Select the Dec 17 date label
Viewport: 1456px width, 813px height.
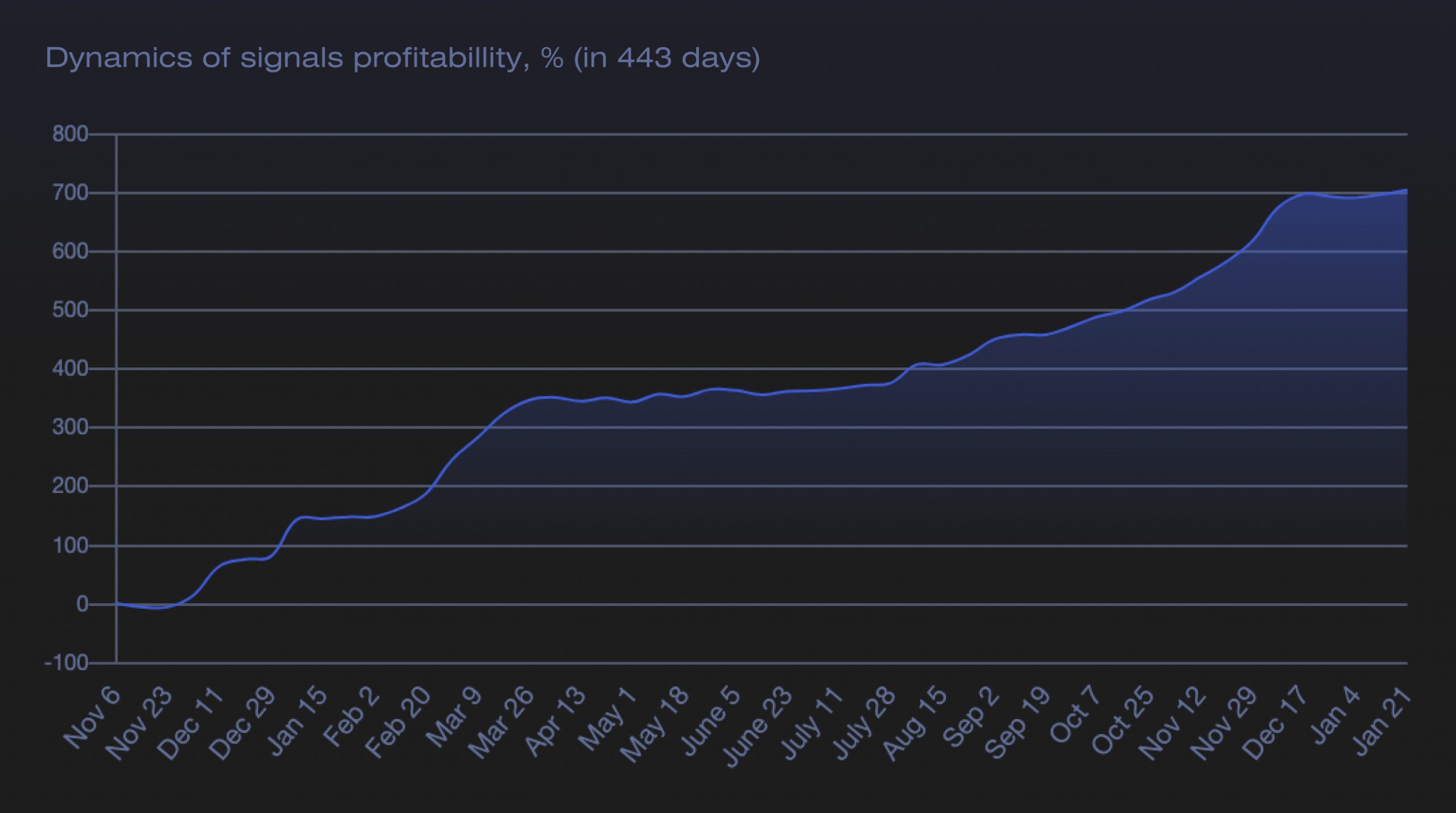pos(1275,724)
